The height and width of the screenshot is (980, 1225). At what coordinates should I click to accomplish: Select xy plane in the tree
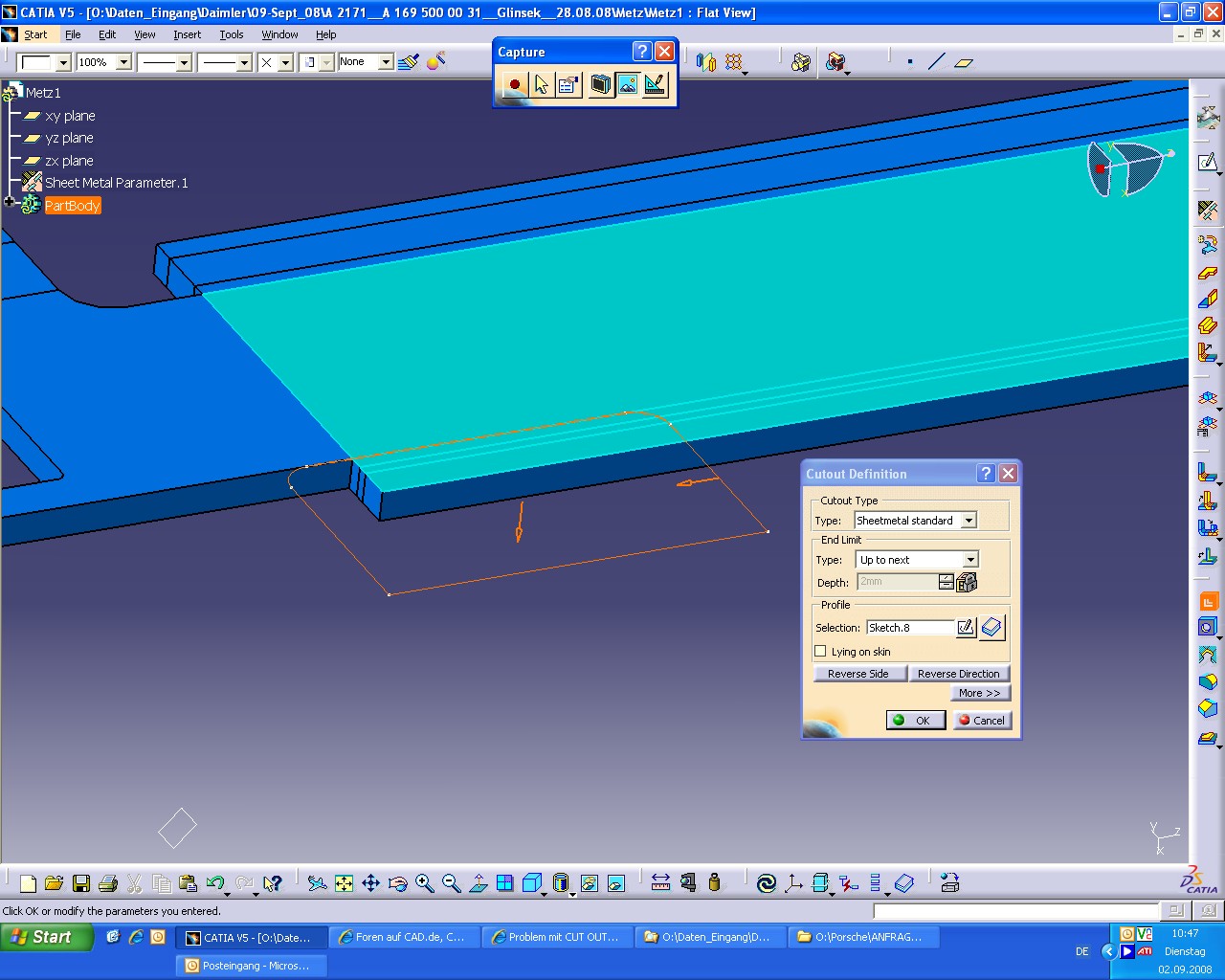pos(70,116)
